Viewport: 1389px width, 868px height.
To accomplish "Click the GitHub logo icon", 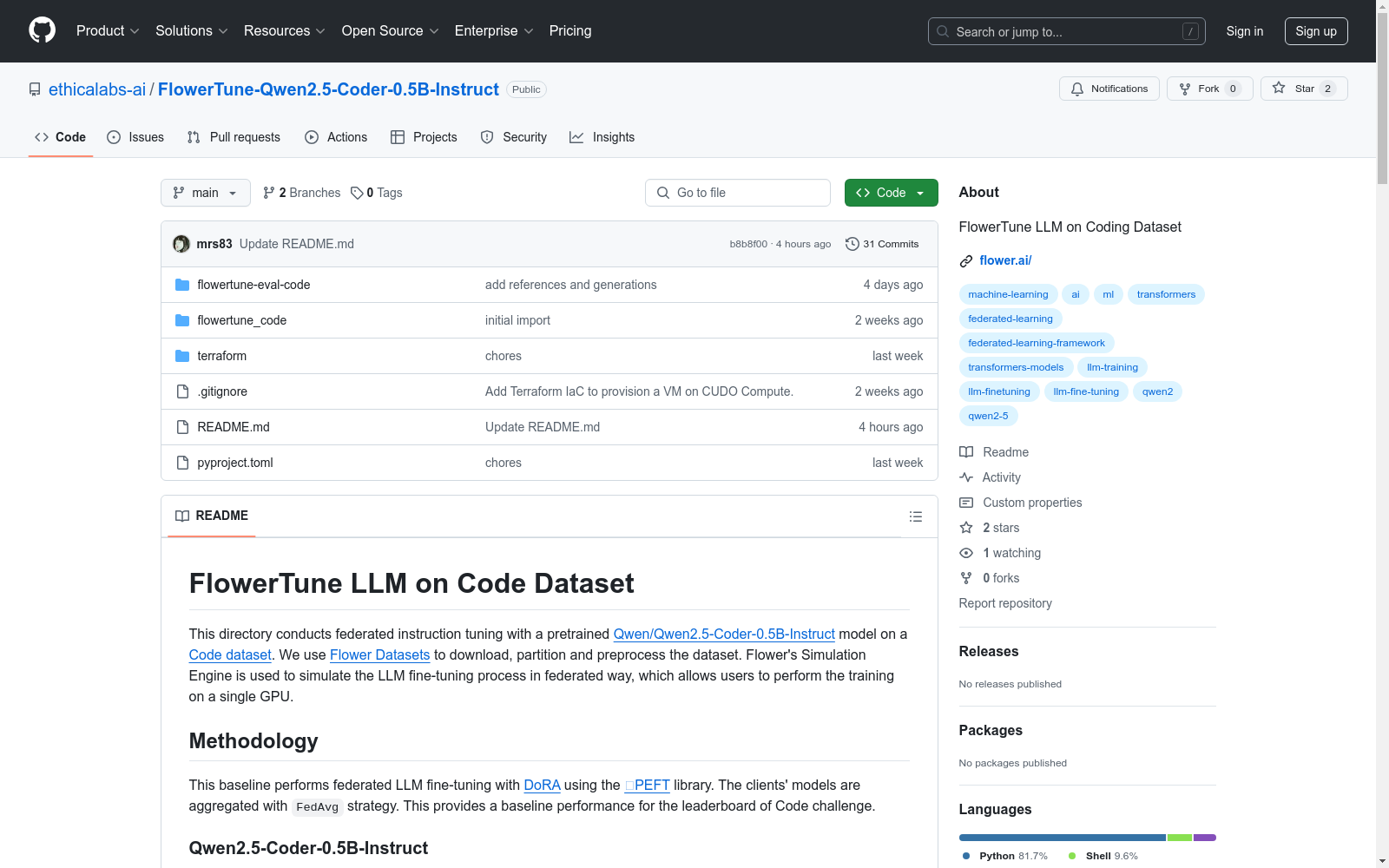I will pyautogui.click(x=42, y=30).
